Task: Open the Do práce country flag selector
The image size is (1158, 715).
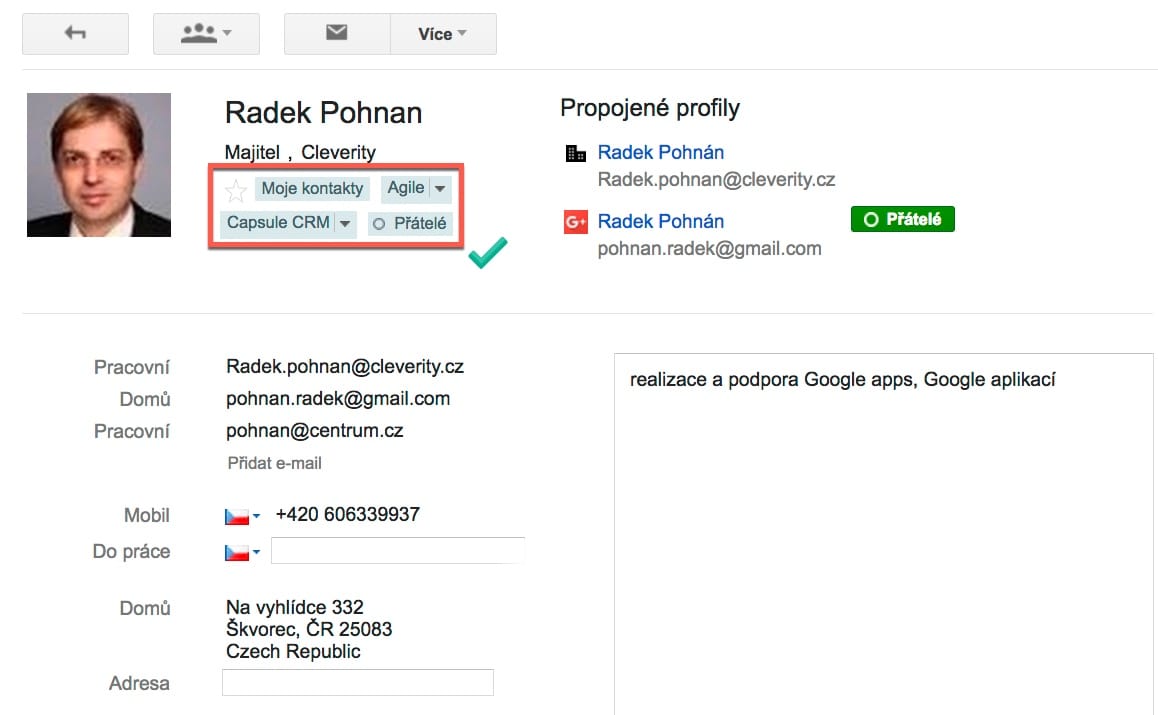Action: point(242,552)
